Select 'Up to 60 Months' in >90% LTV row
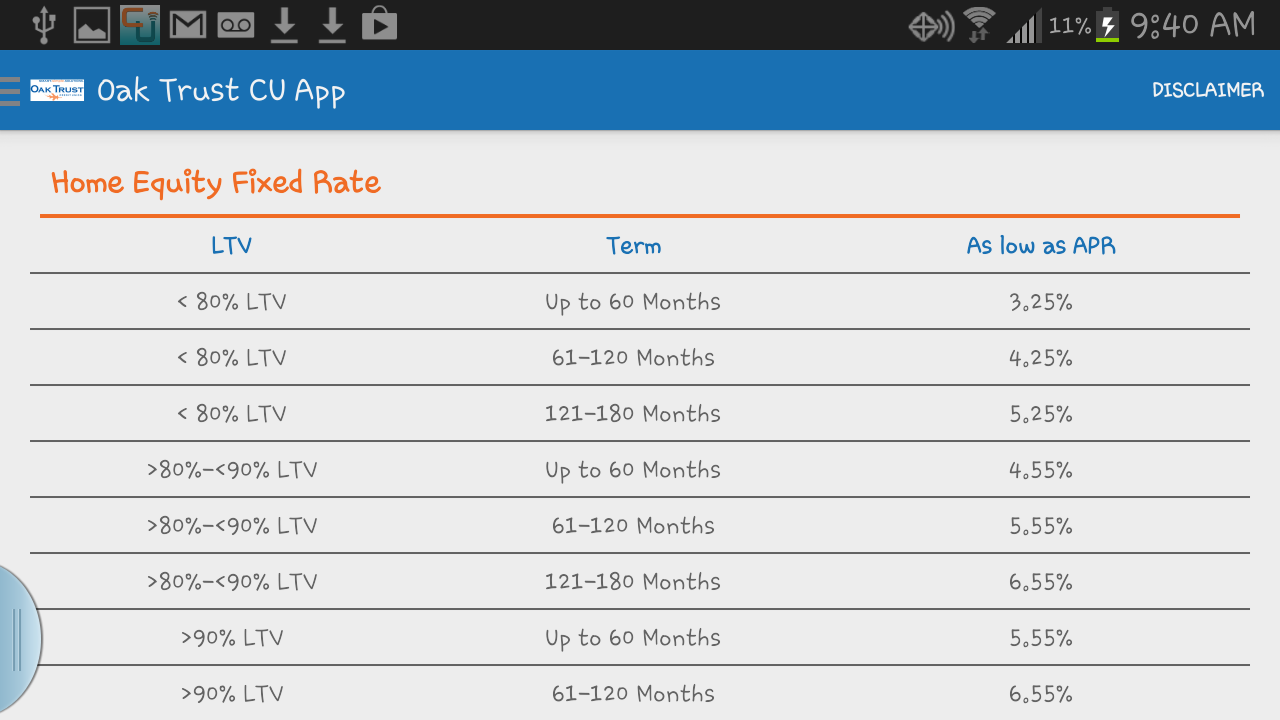This screenshot has height=720, width=1280. pyautogui.click(x=633, y=638)
